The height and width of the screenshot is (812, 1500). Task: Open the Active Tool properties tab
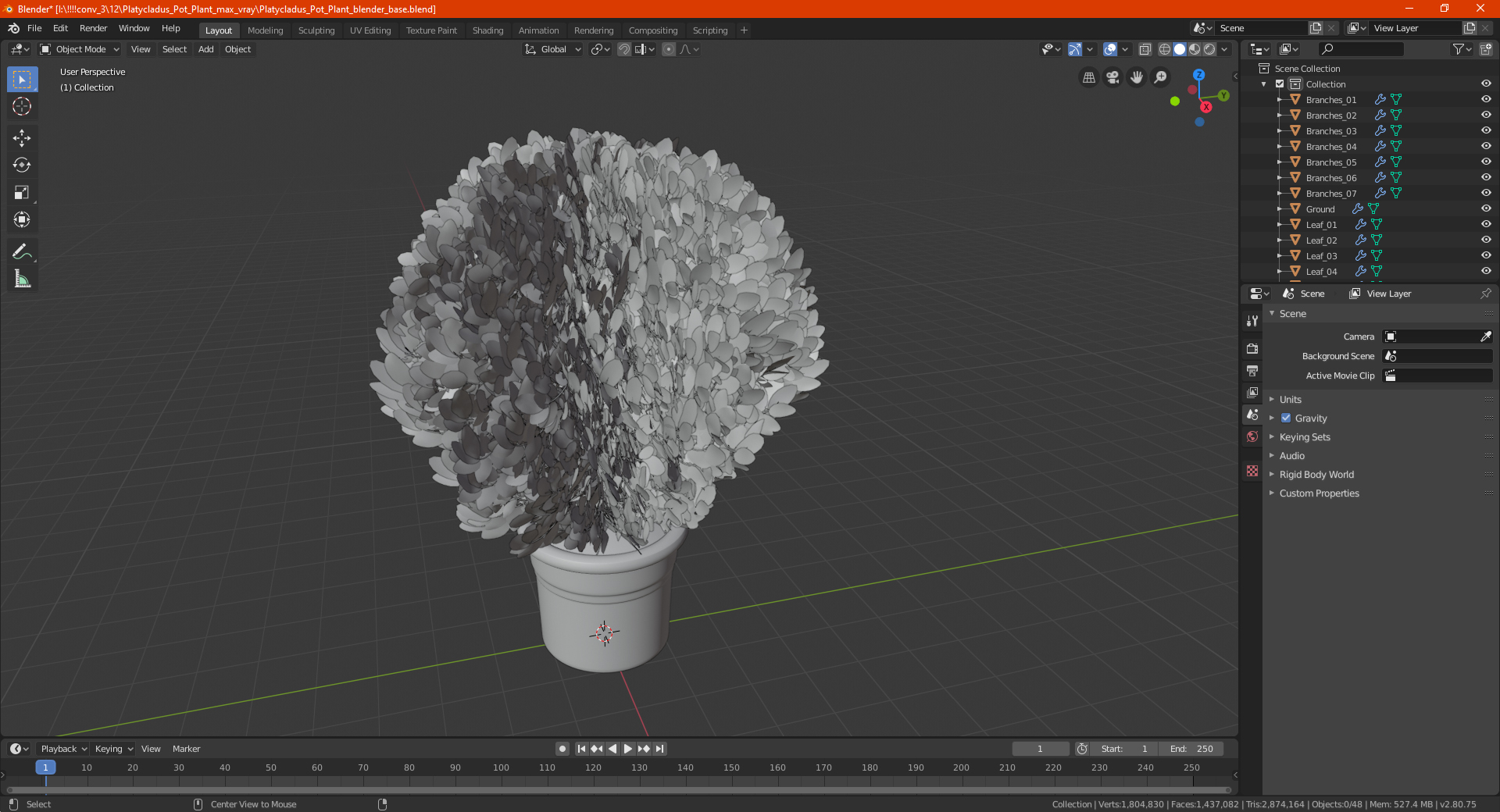click(x=1252, y=321)
